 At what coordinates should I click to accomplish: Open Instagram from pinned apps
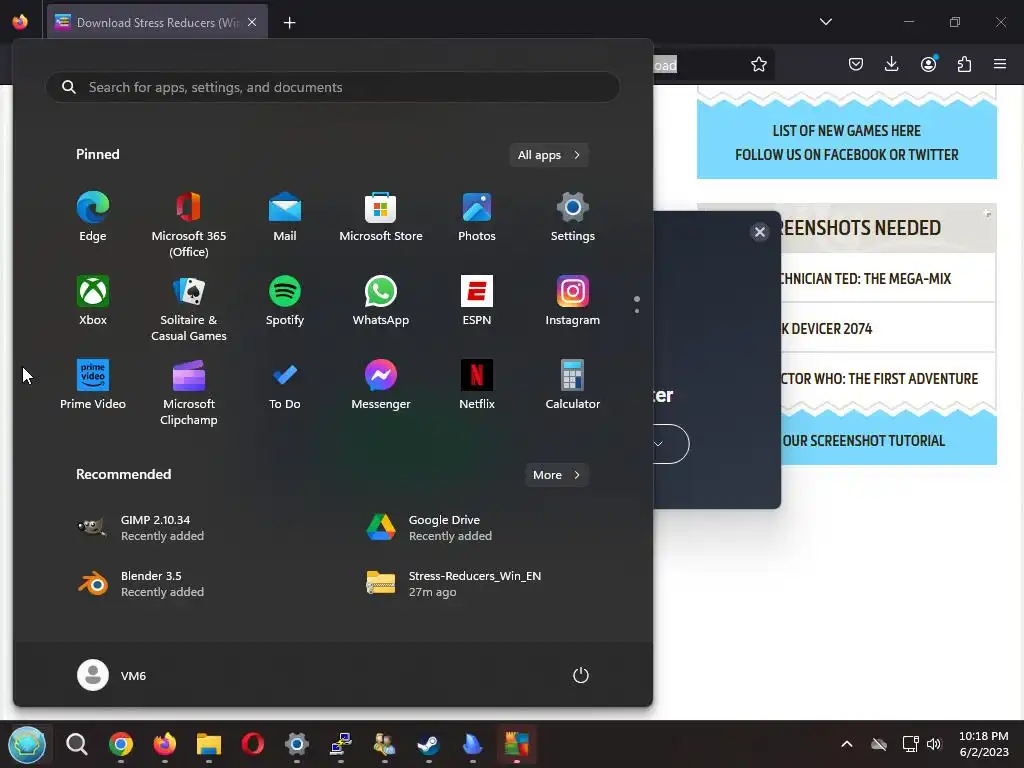point(573,300)
